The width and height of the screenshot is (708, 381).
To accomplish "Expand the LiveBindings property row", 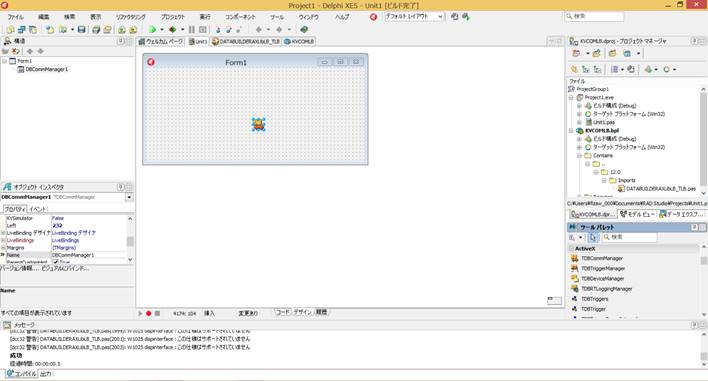I will pyautogui.click(x=4, y=240).
